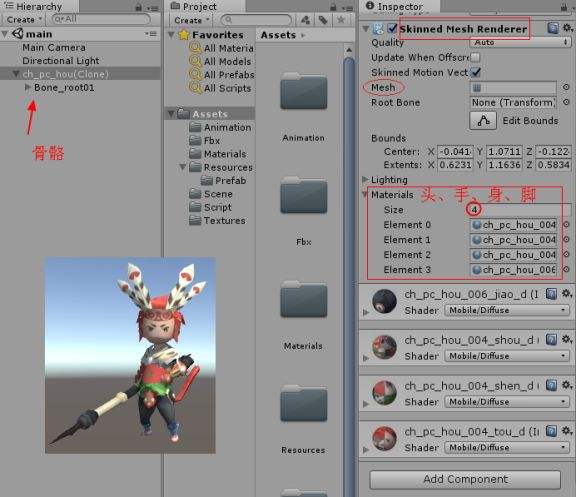Open Skinned Mesh Renderer gear menu

click(x=567, y=28)
